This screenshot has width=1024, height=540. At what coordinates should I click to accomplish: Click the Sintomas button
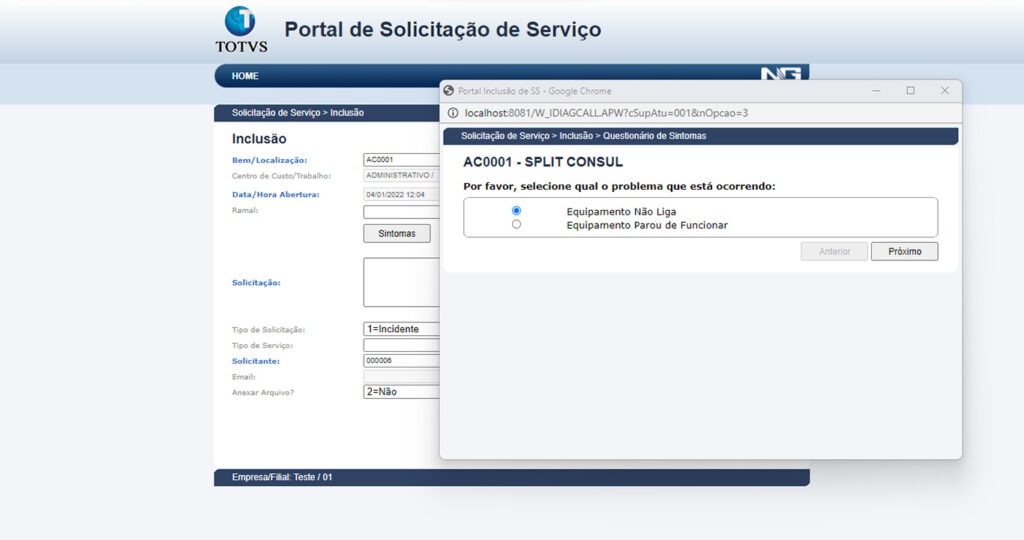tap(397, 233)
